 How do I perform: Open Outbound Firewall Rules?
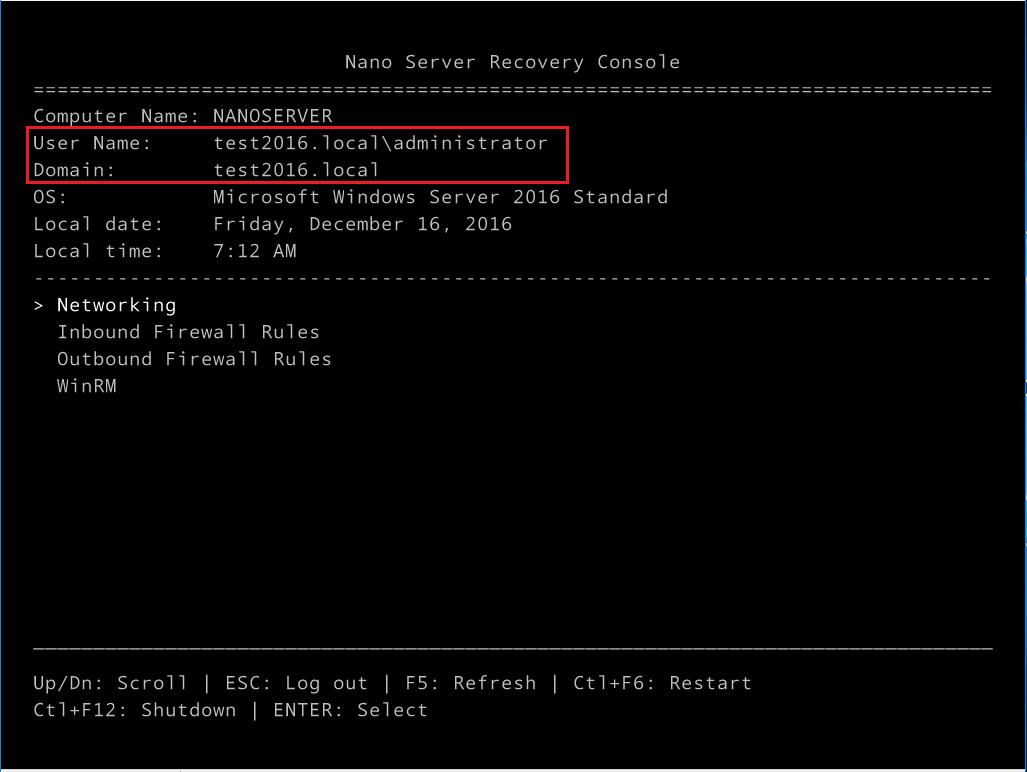pyautogui.click(x=194, y=359)
